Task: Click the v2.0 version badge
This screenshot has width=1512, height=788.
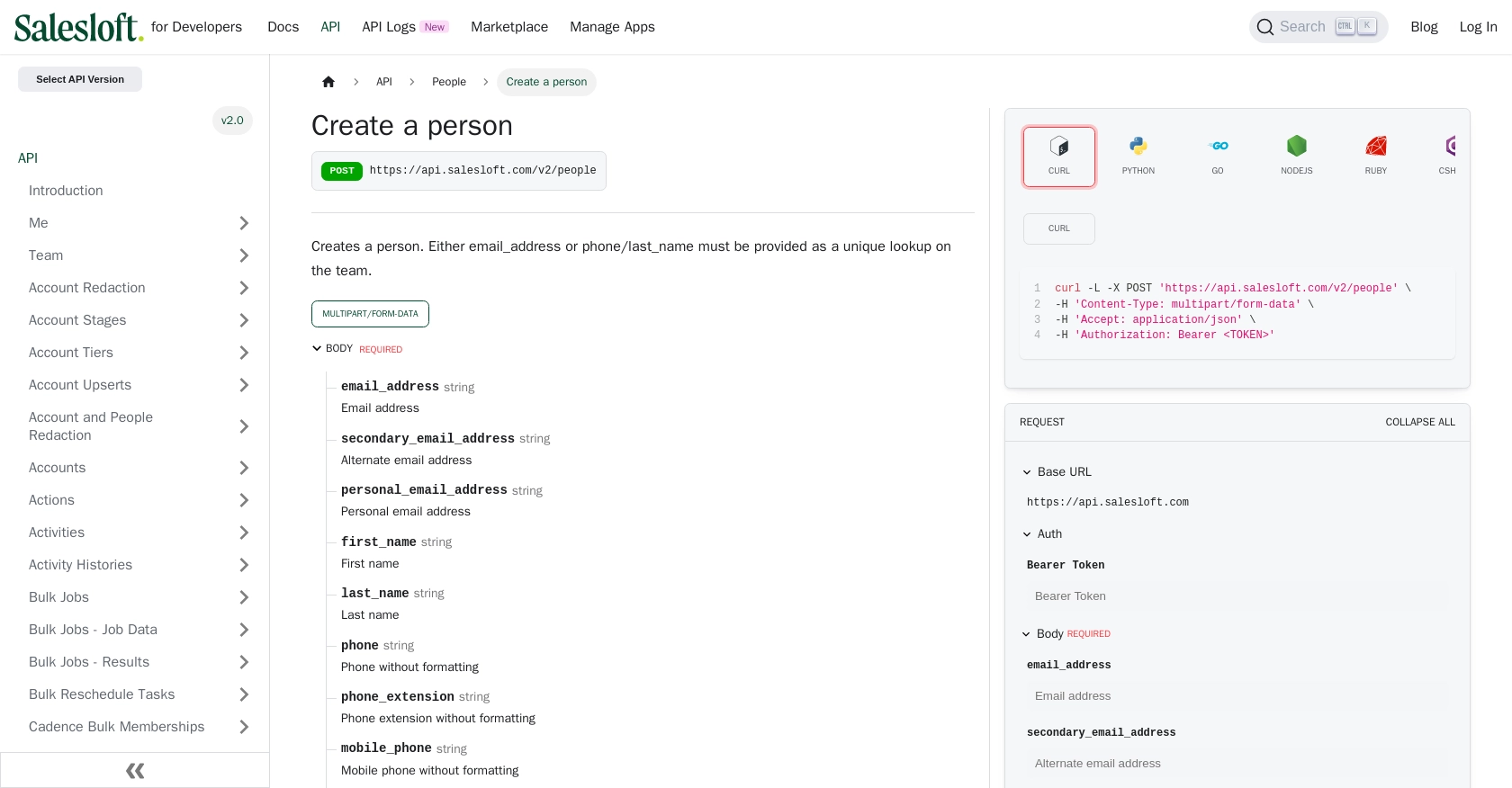Action: click(232, 121)
